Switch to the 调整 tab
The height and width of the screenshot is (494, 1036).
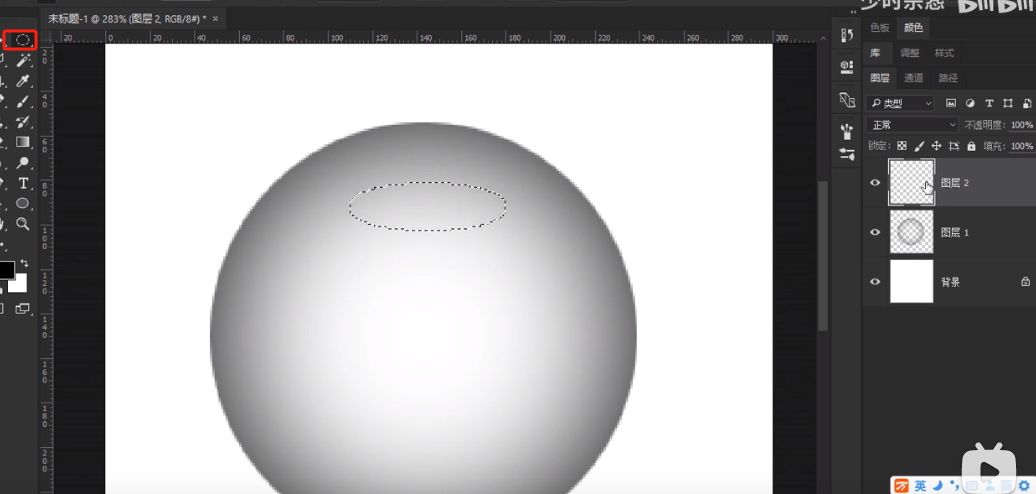point(910,53)
